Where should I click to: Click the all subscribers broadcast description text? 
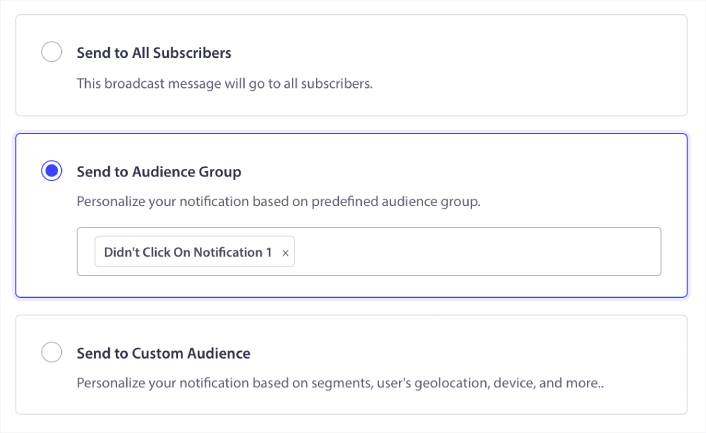click(x=224, y=83)
